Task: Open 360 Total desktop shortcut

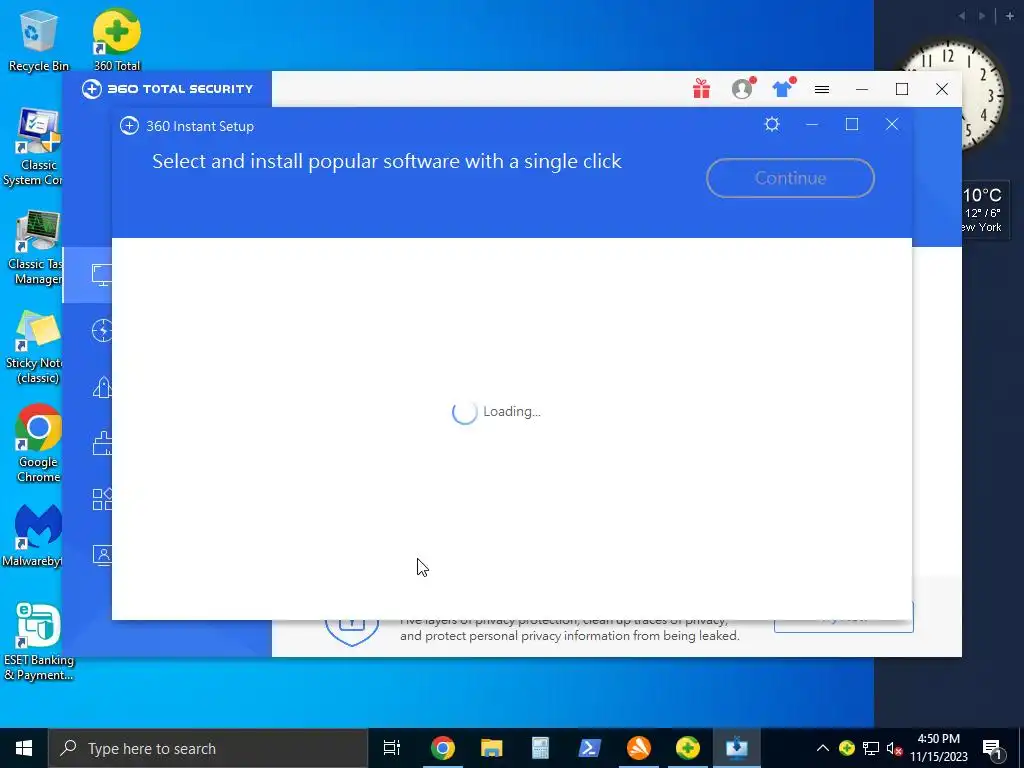Action: [x=117, y=39]
